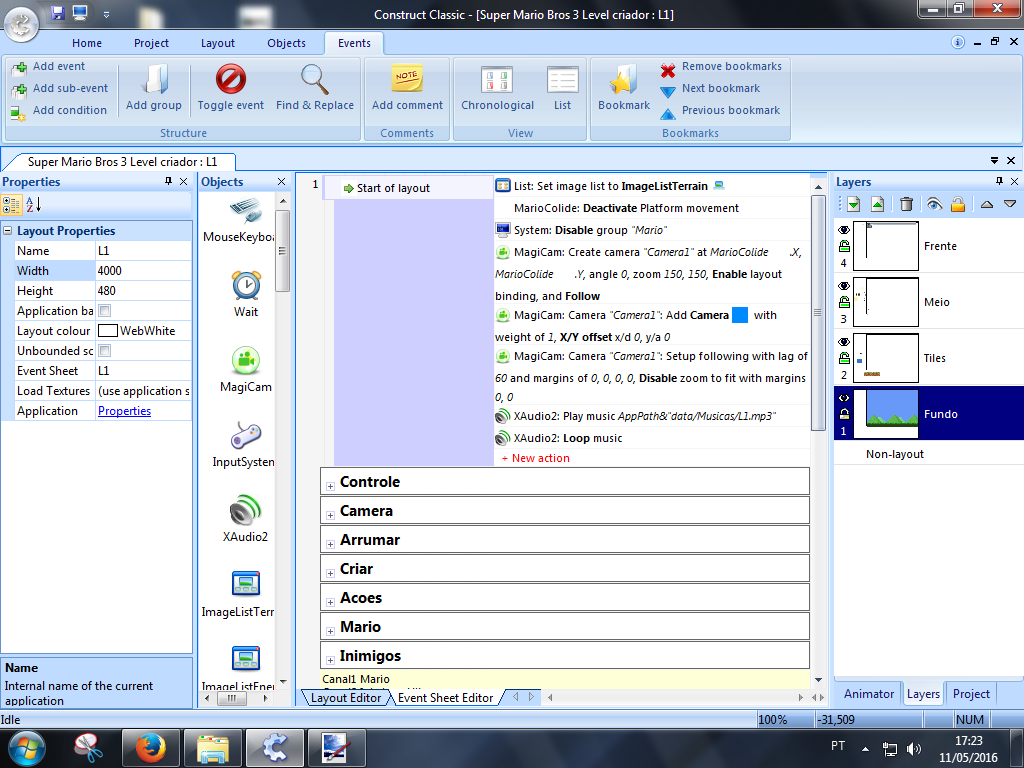1024x768 pixels.
Task: Click Add group in Structure
Action: (154, 88)
